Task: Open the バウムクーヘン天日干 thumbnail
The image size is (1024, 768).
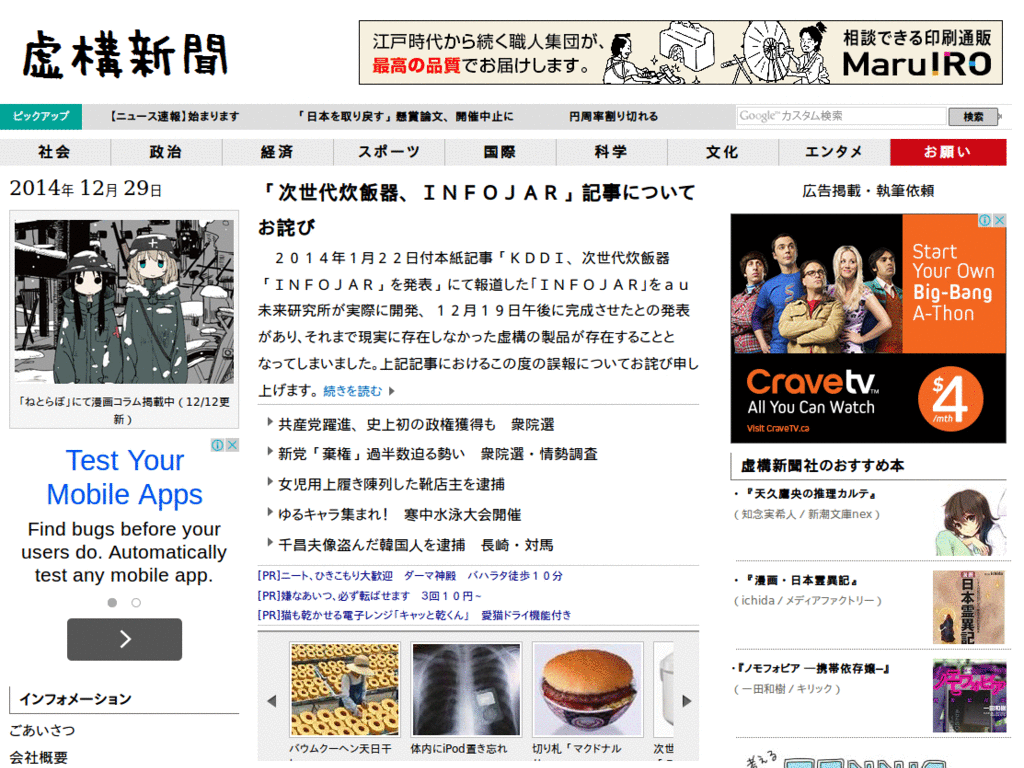Action: (344, 690)
